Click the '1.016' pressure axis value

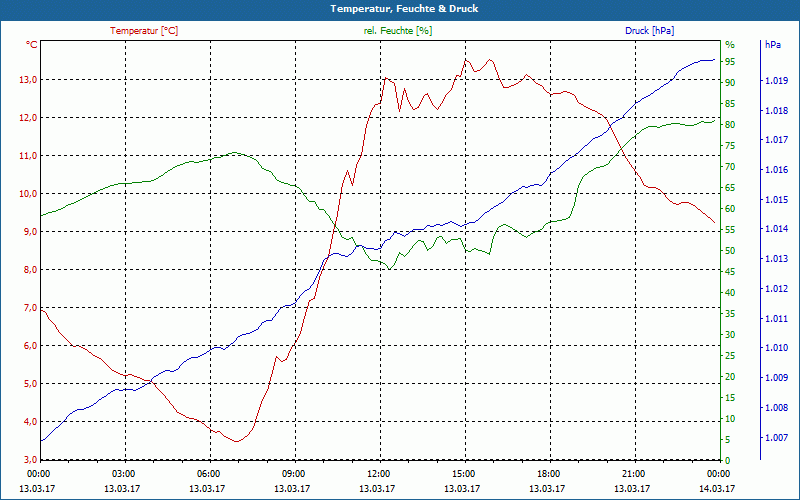(x=776, y=170)
